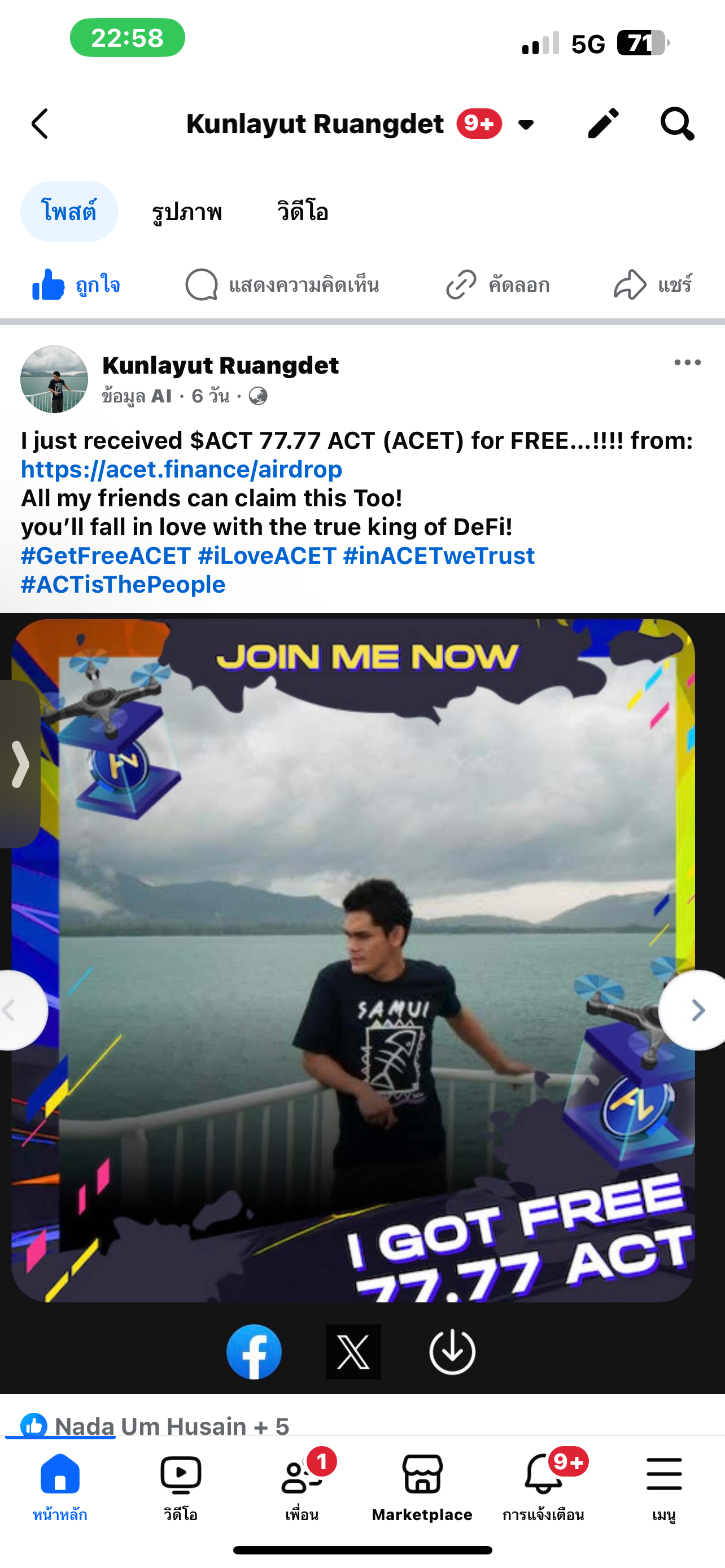The width and height of the screenshot is (725, 1568).
Task: Tap the #GetFreeACET hashtag
Action: coord(106,556)
